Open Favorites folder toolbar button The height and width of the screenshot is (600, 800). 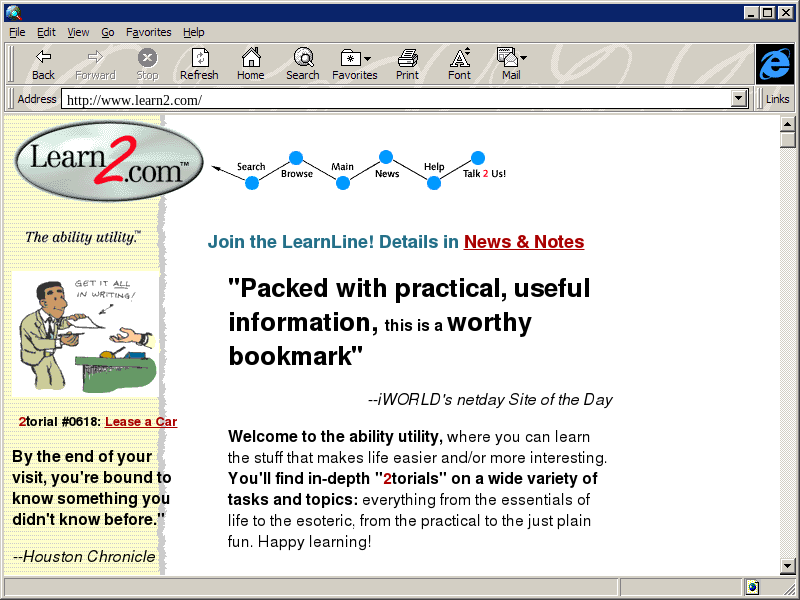click(x=354, y=64)
